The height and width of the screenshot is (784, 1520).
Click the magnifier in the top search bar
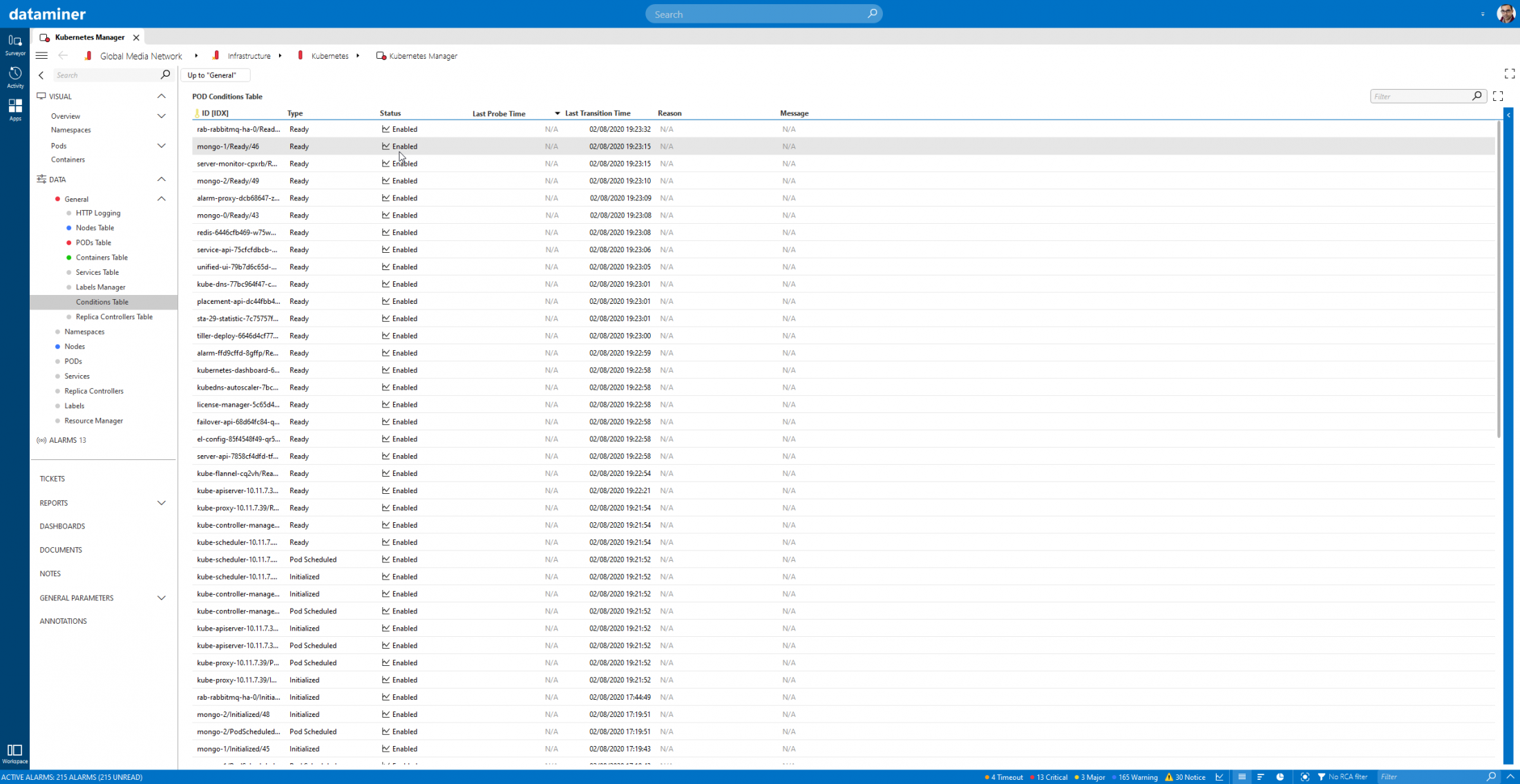(872, 14)
